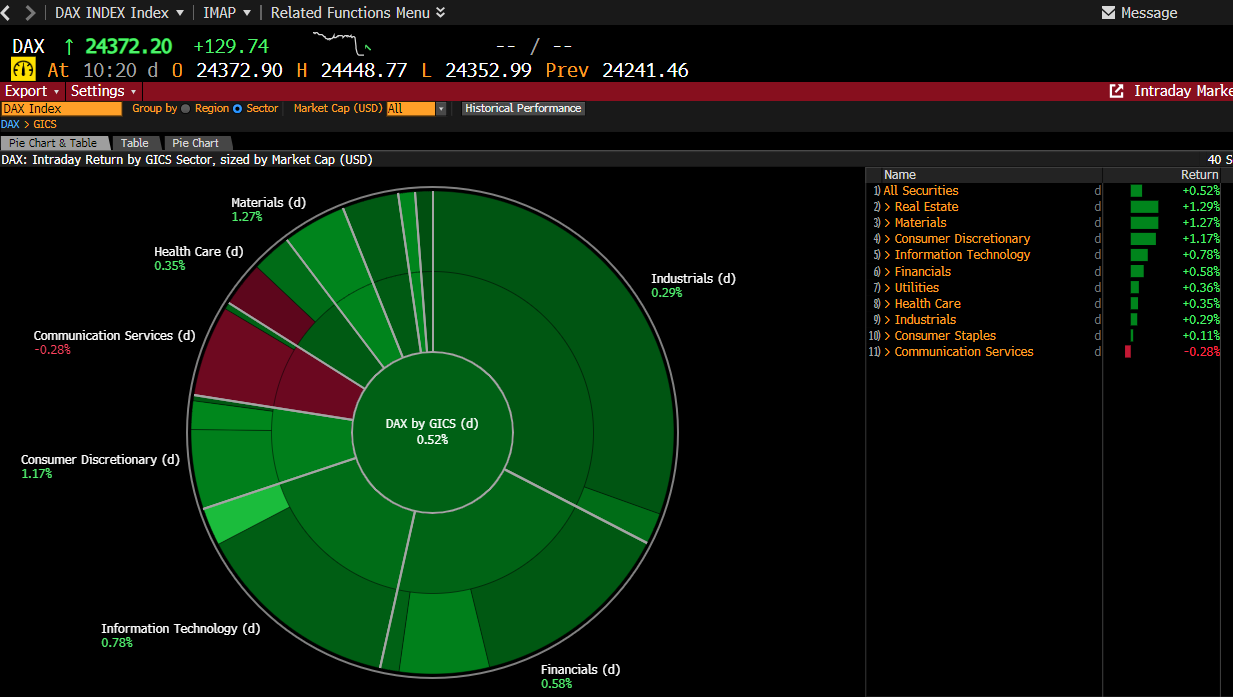Switch to the Table tab
Screen dimensions: 1233x697
point(135,143)
